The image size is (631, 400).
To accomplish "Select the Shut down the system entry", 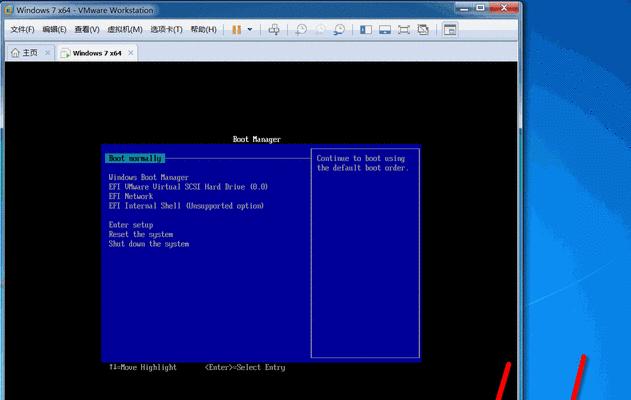I will pyautogui.click(x=148, y=244).
